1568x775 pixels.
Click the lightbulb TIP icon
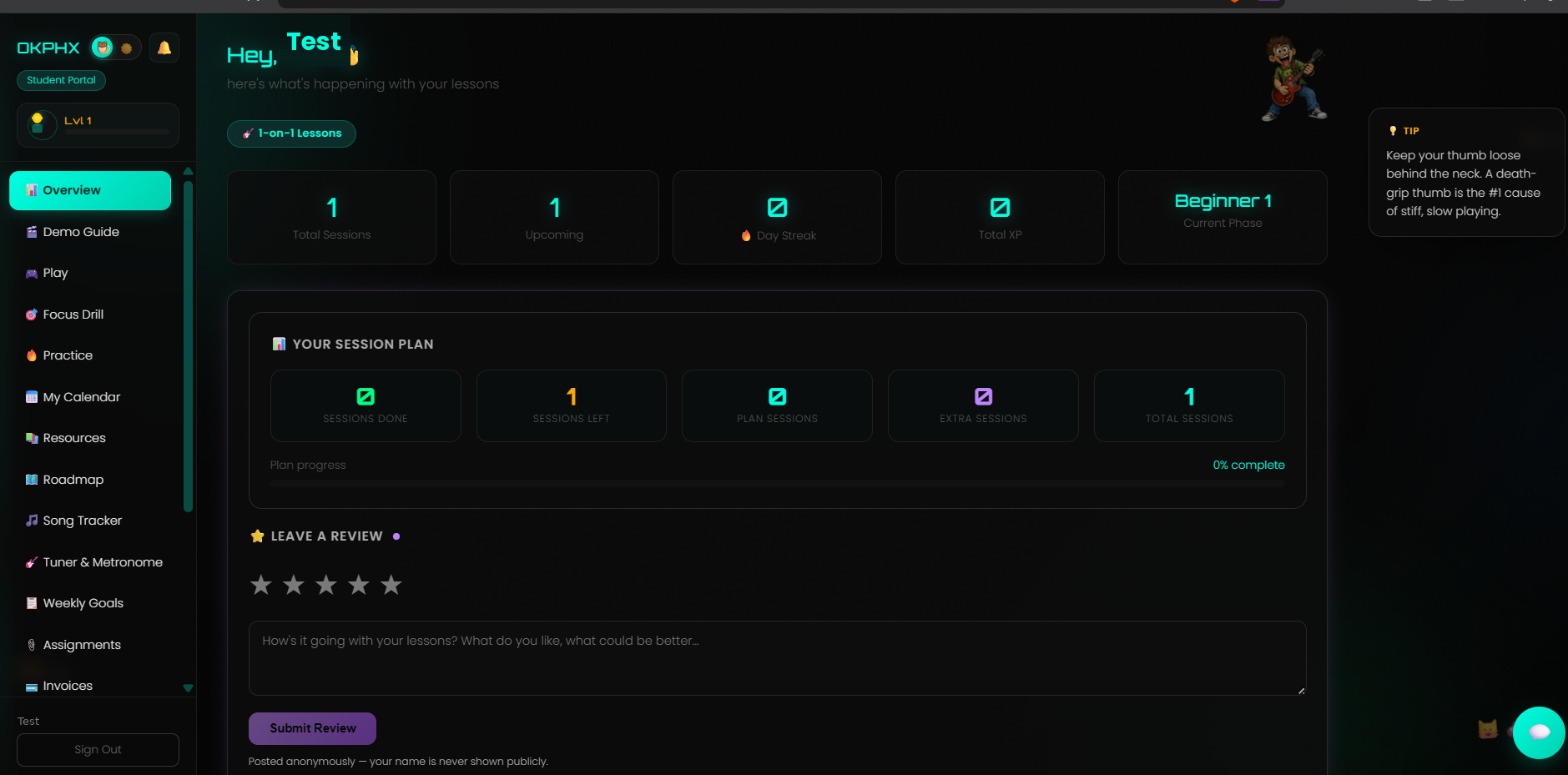tap(1393, 131)
